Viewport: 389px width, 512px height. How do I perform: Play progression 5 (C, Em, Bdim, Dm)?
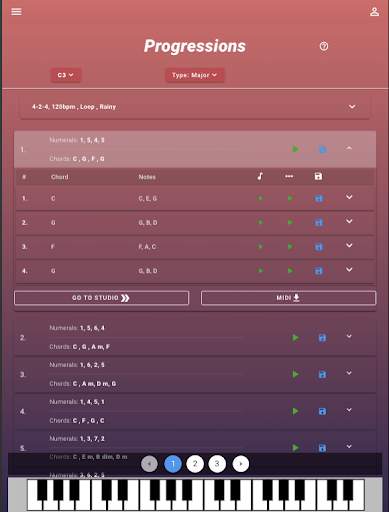tap(295, 448)
